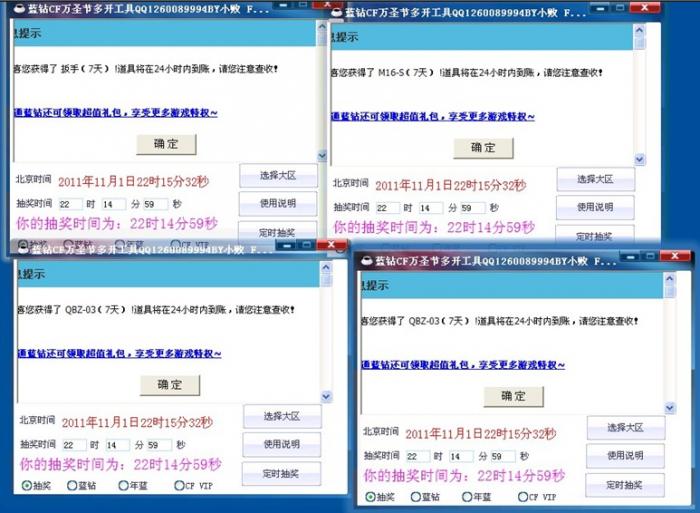The height and width of the screenshot is (513, 700).
Task: Focus seconds field in bottom-left window
Action: point(159,445)
